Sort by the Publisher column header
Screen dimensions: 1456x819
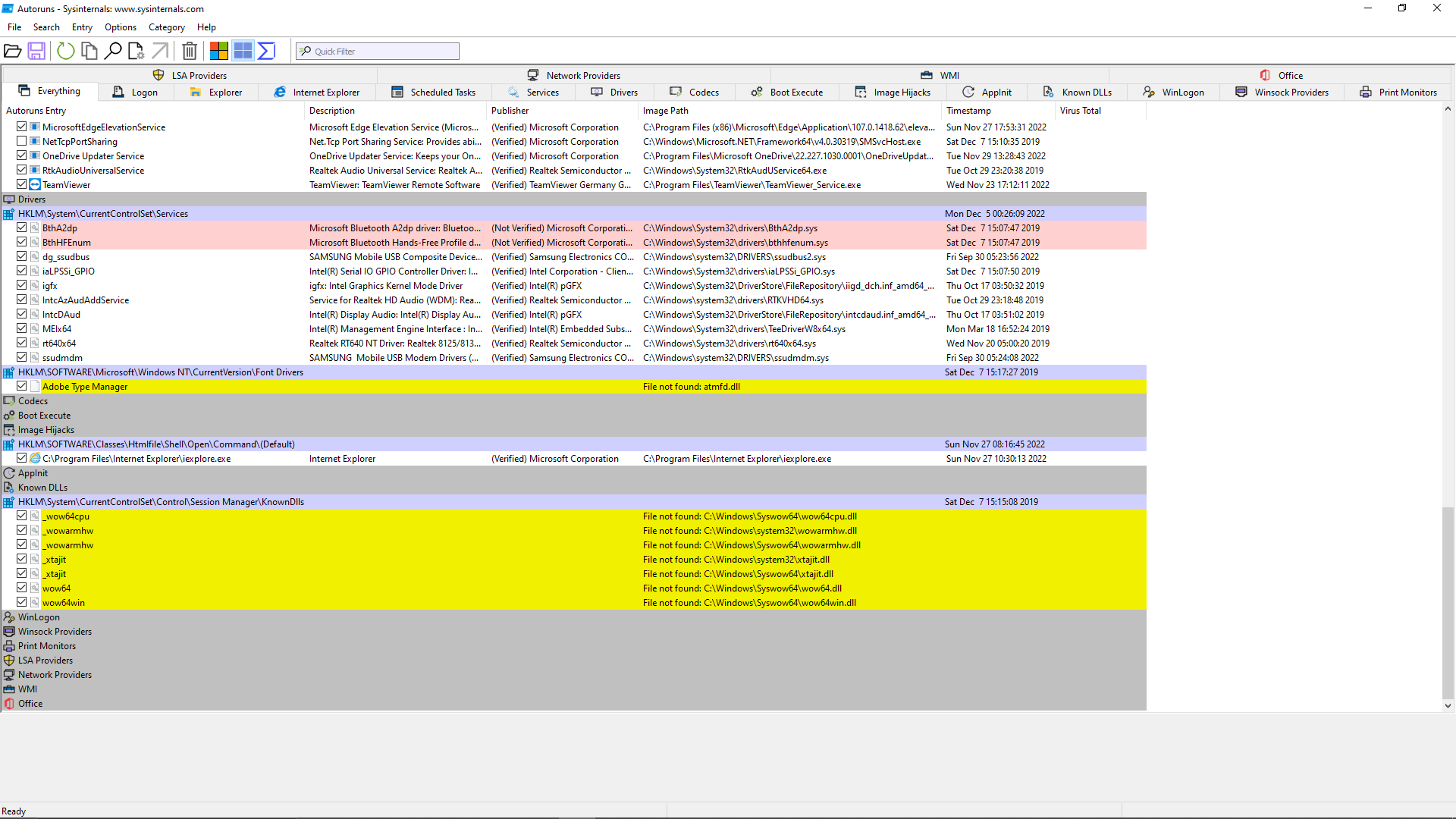click(x=510, y=111)
